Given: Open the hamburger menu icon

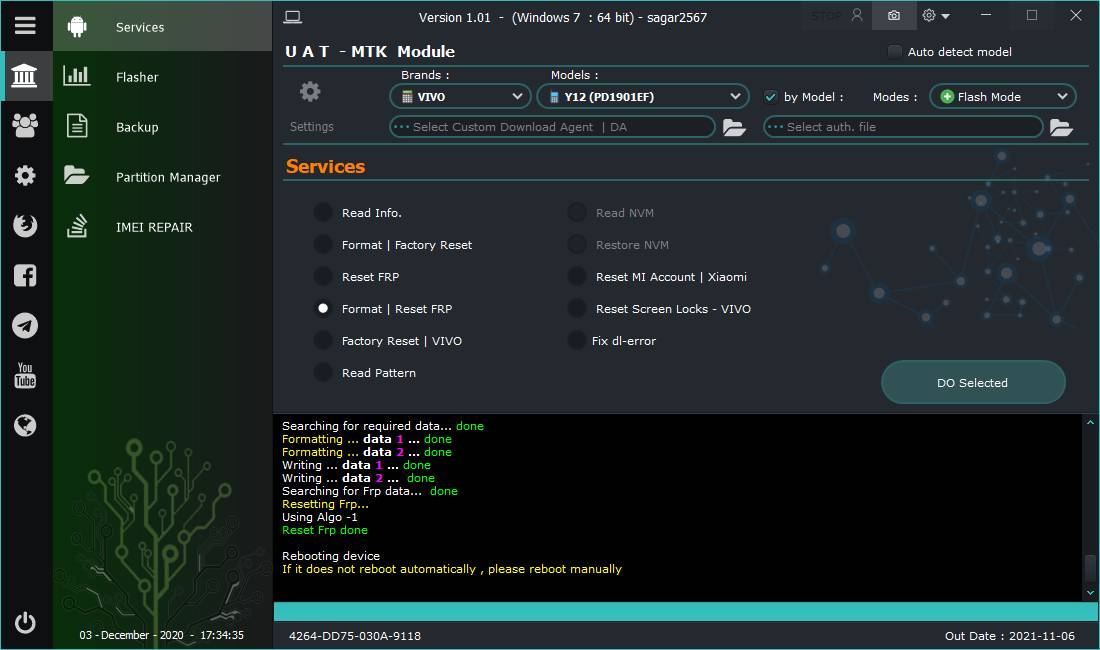Looking at the screenshot, I should 25,26.
